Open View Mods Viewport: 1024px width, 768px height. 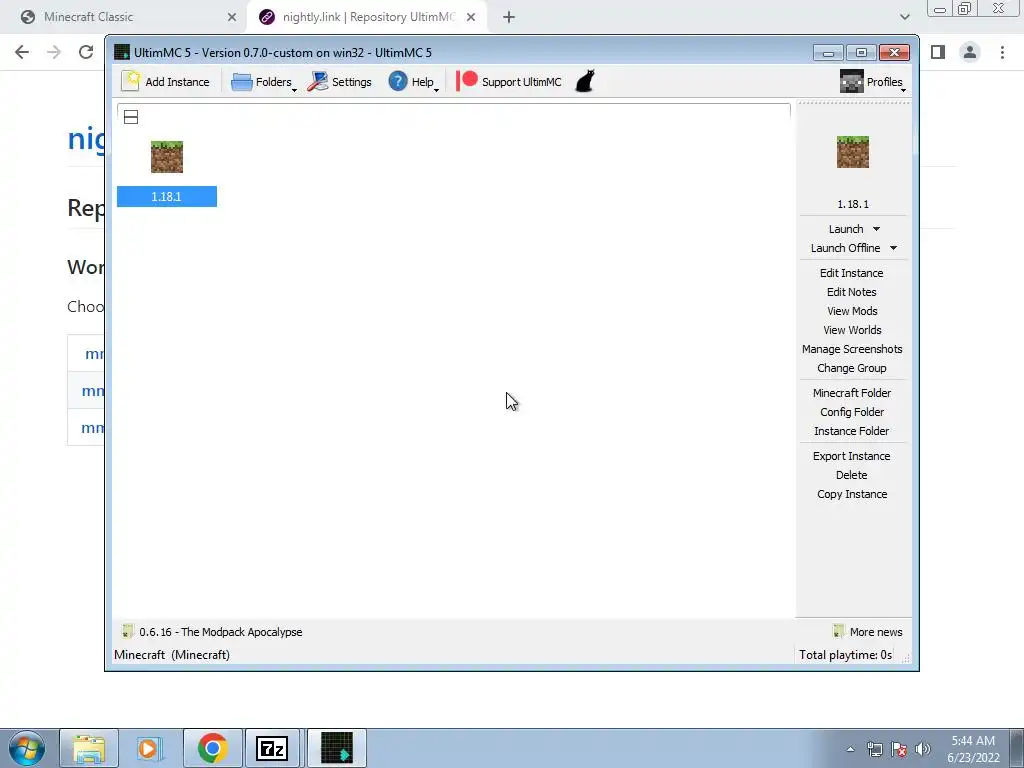[852, 311]
